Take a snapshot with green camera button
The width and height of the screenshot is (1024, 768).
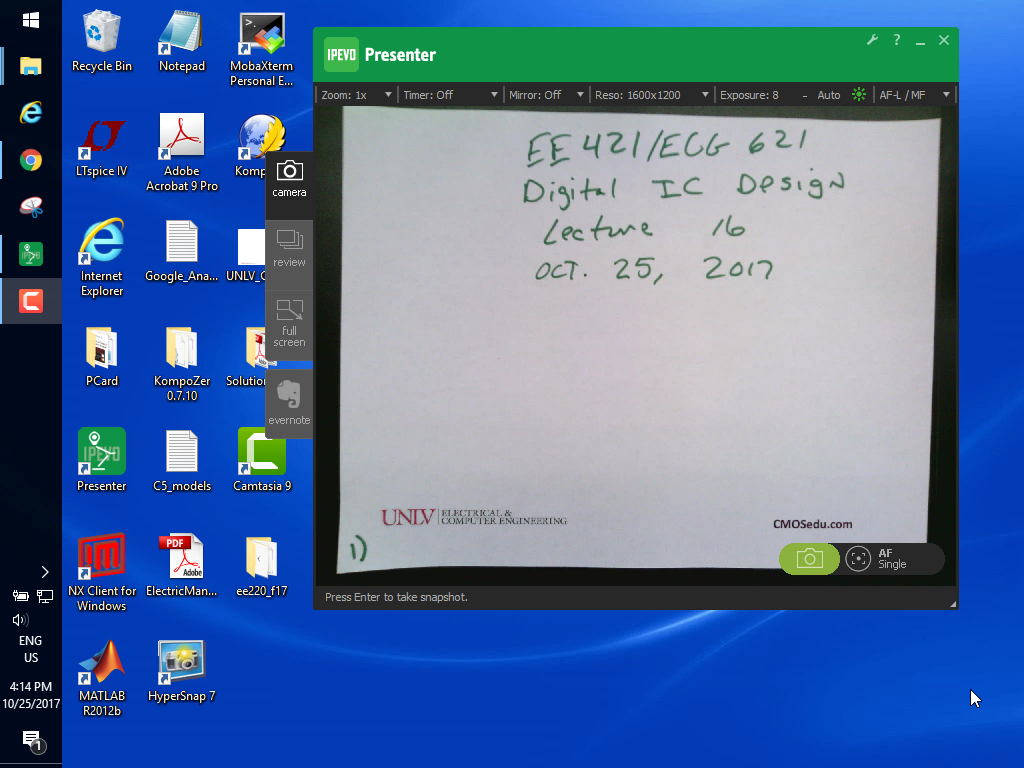point(809,559)
